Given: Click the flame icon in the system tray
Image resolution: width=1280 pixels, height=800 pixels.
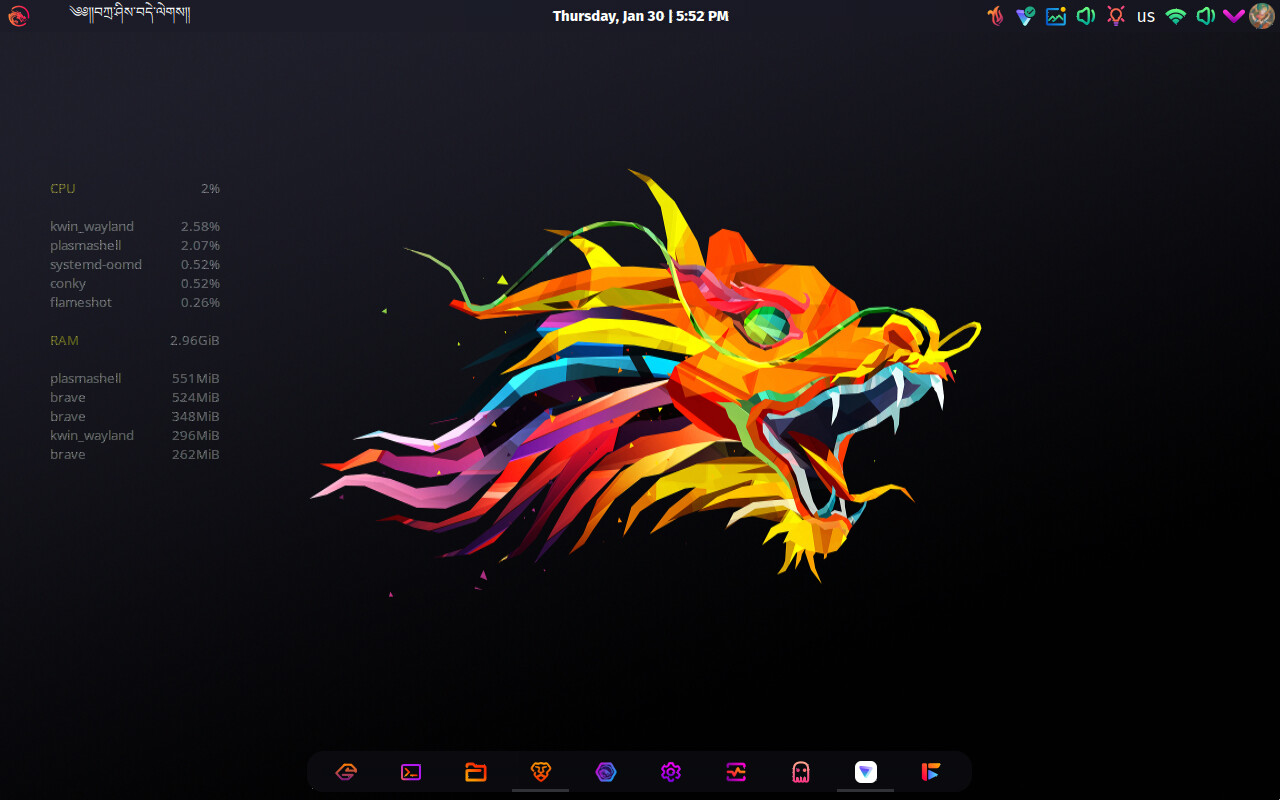Looking at the screenshot, I should pyautogui.click(x=995, y=16).
